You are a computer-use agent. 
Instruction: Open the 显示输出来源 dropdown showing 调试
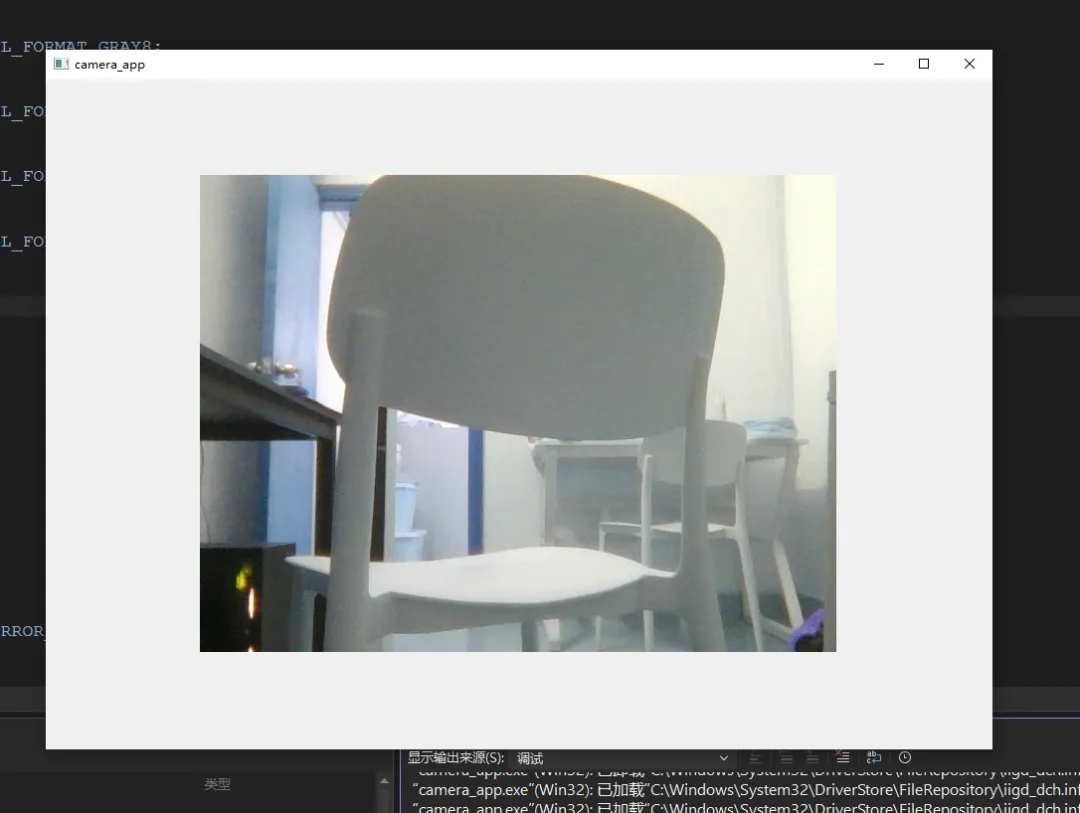622,758
